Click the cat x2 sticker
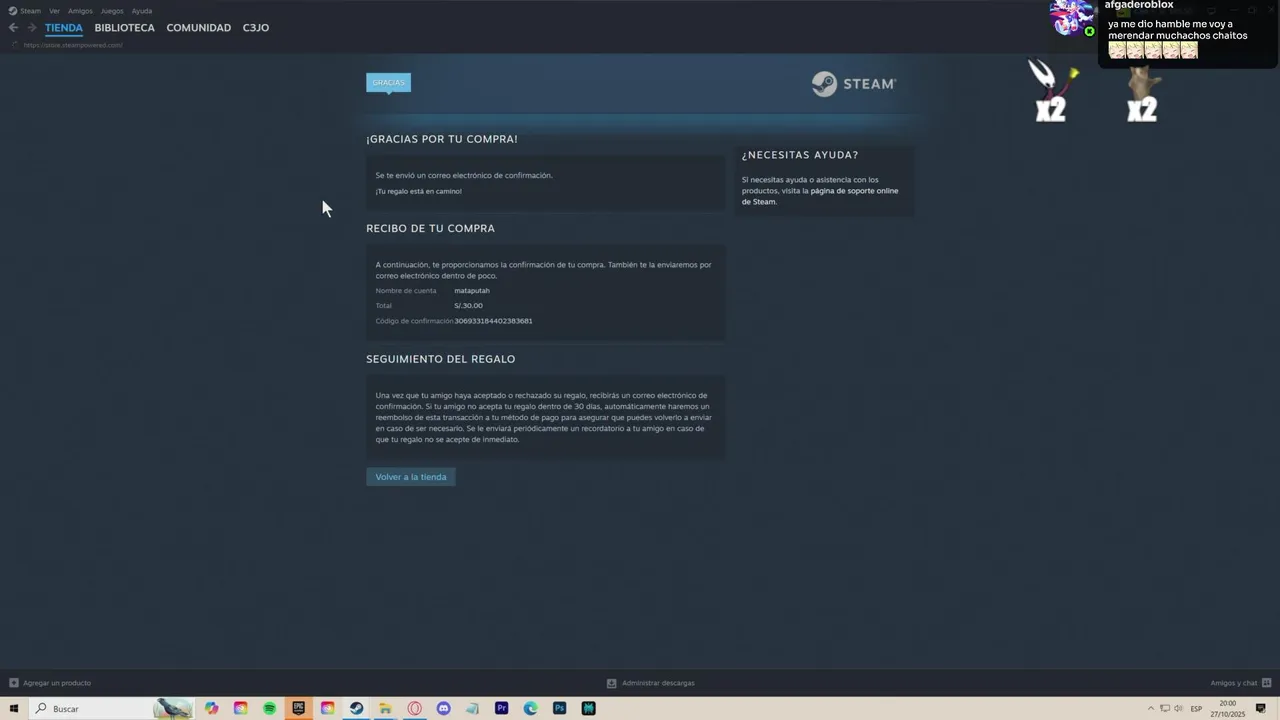1280x720 pixels. click(1143, 93)
